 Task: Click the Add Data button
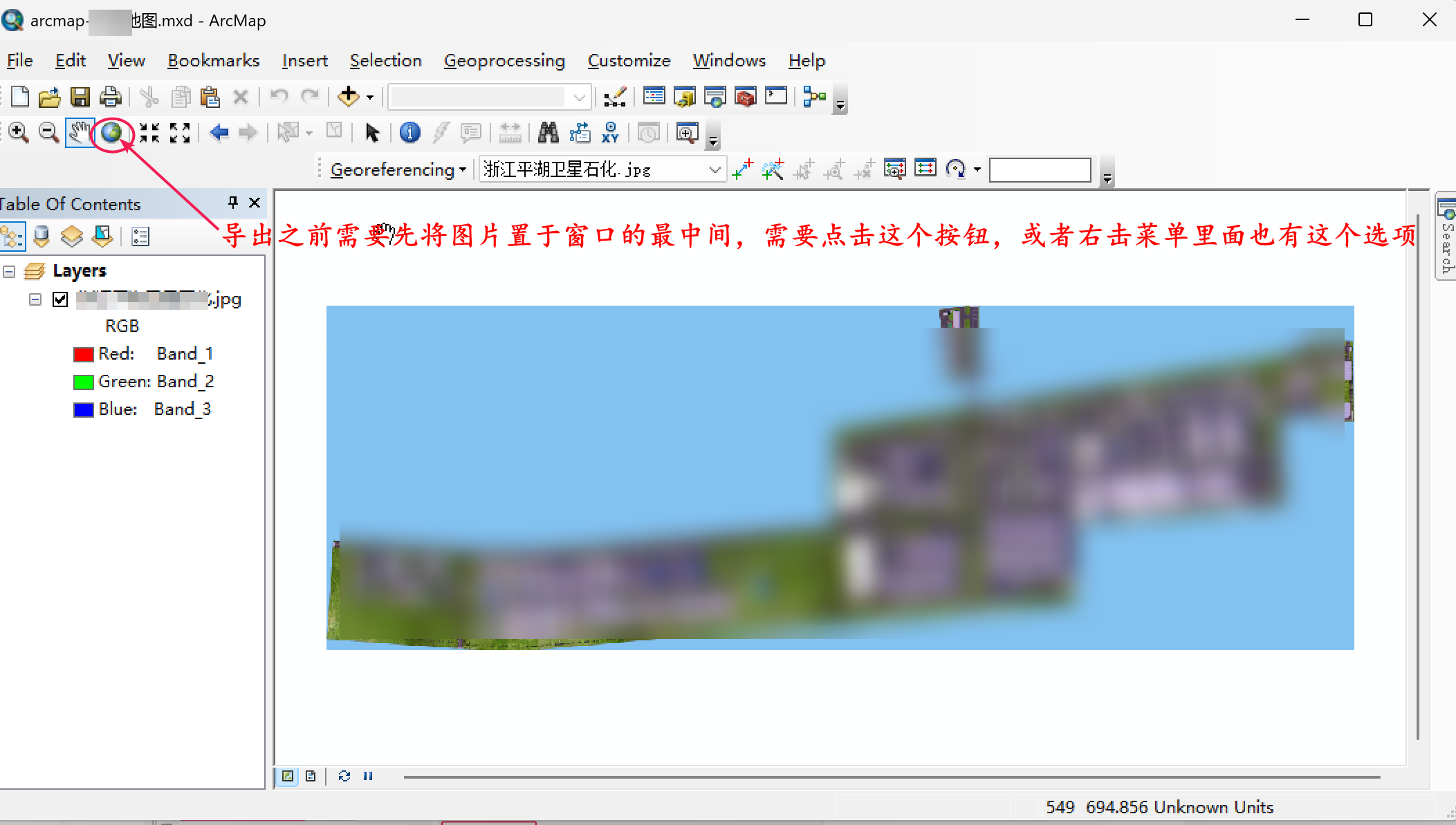pos(348,97)
